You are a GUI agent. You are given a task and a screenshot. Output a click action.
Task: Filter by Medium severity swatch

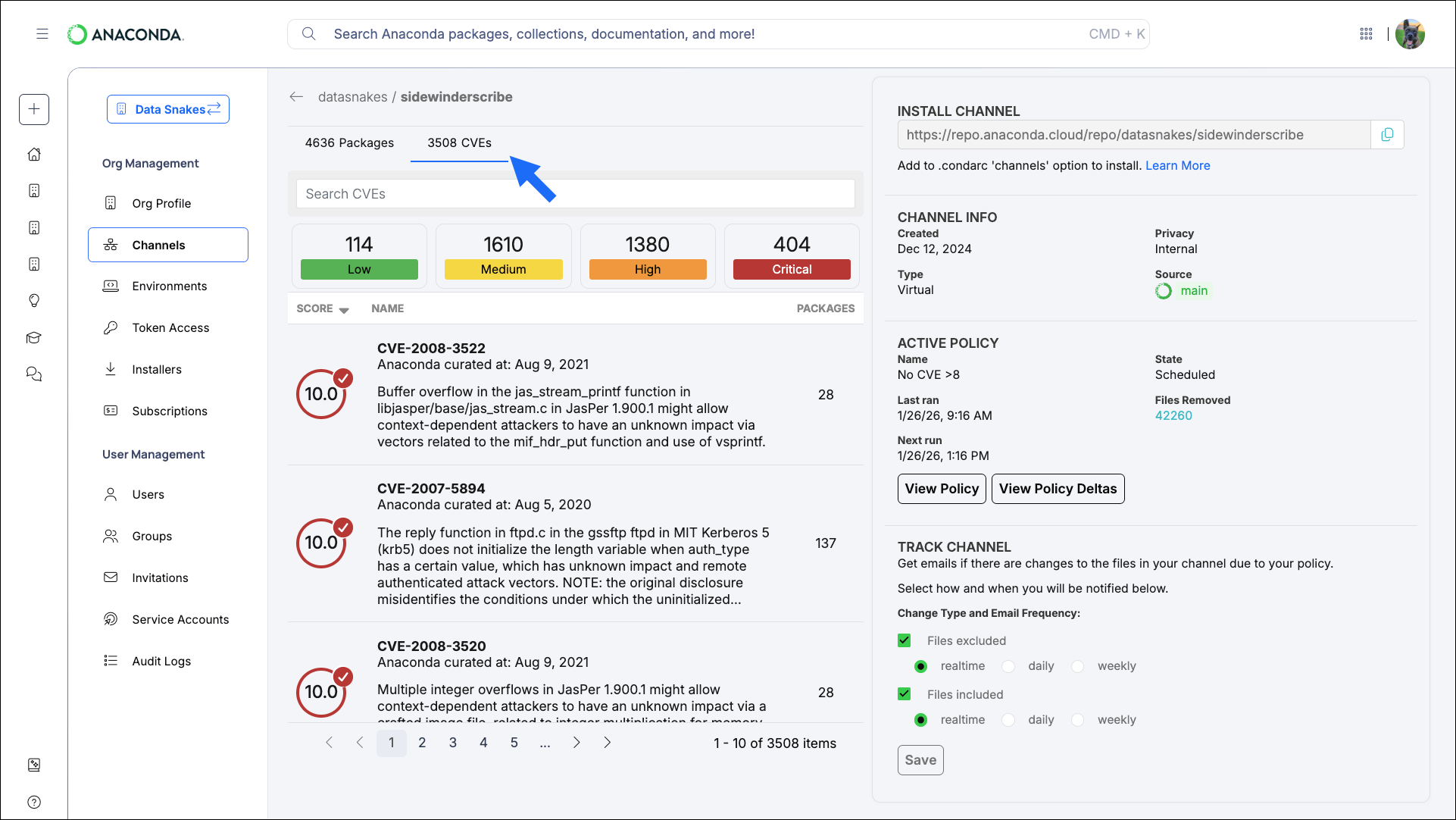tap(504, 270)
